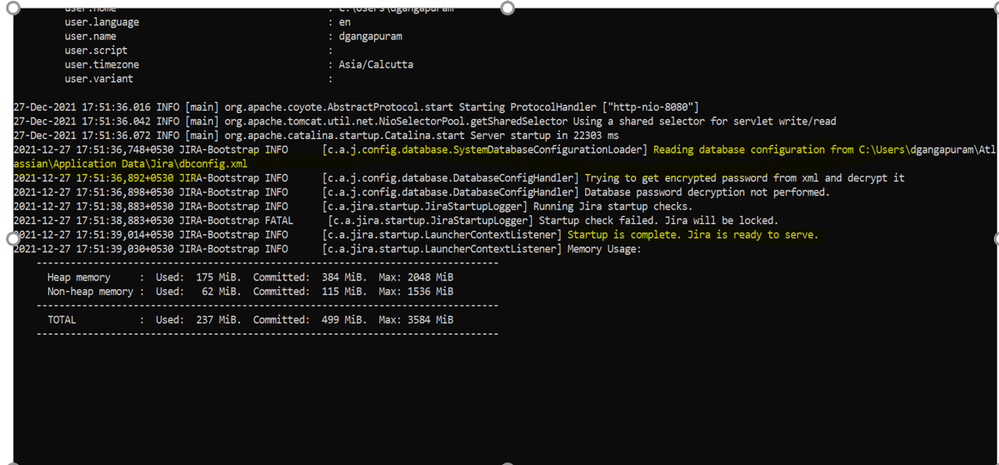
Task: Click the "user.name" property label
Action: 90,36
